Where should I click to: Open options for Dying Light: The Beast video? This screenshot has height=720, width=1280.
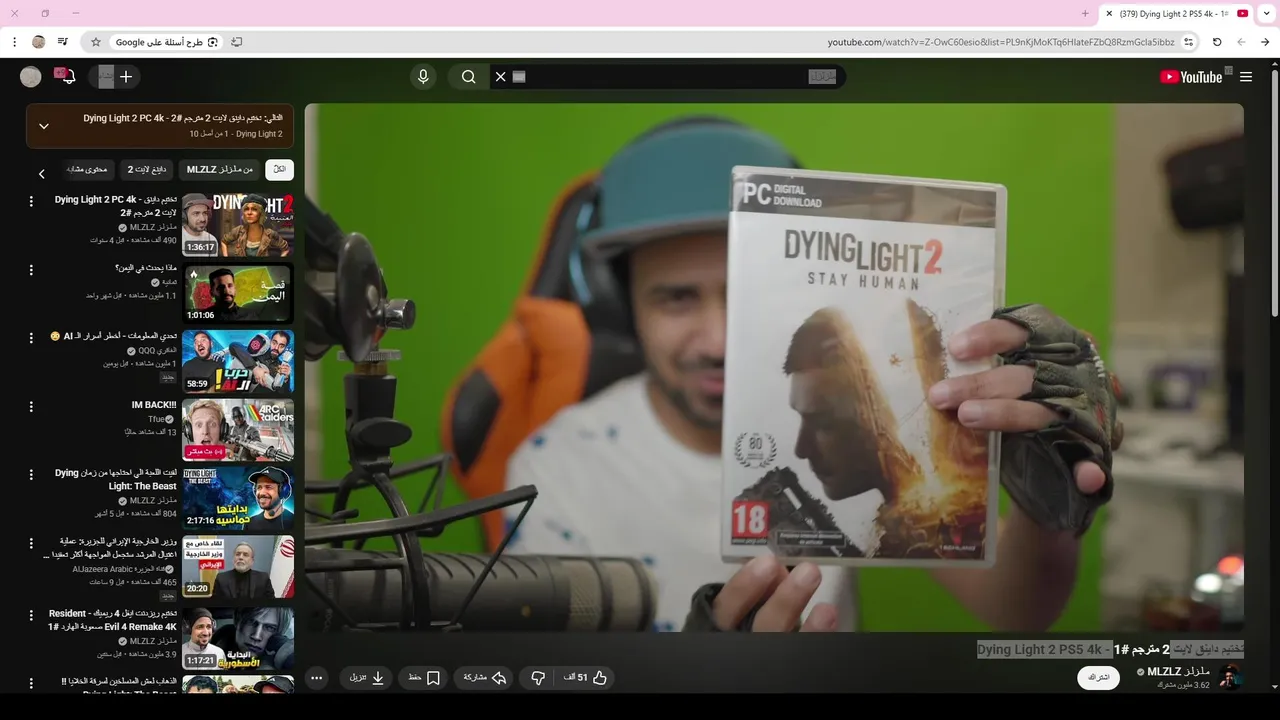click(31, 475)
